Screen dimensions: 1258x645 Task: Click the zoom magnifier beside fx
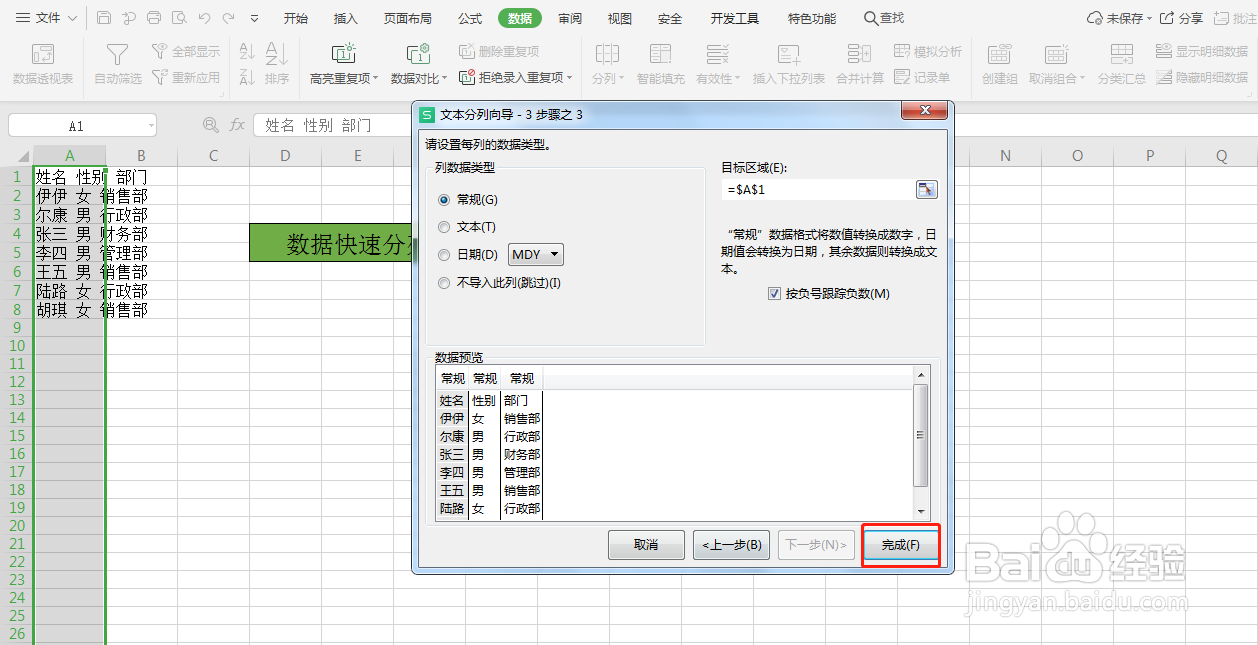pos(210,125)
